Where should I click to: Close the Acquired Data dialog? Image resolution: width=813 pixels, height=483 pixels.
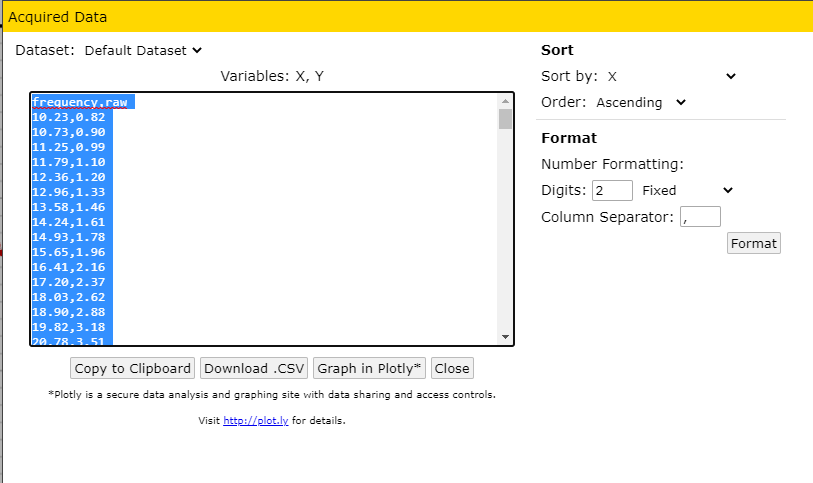tap(452, 368)
